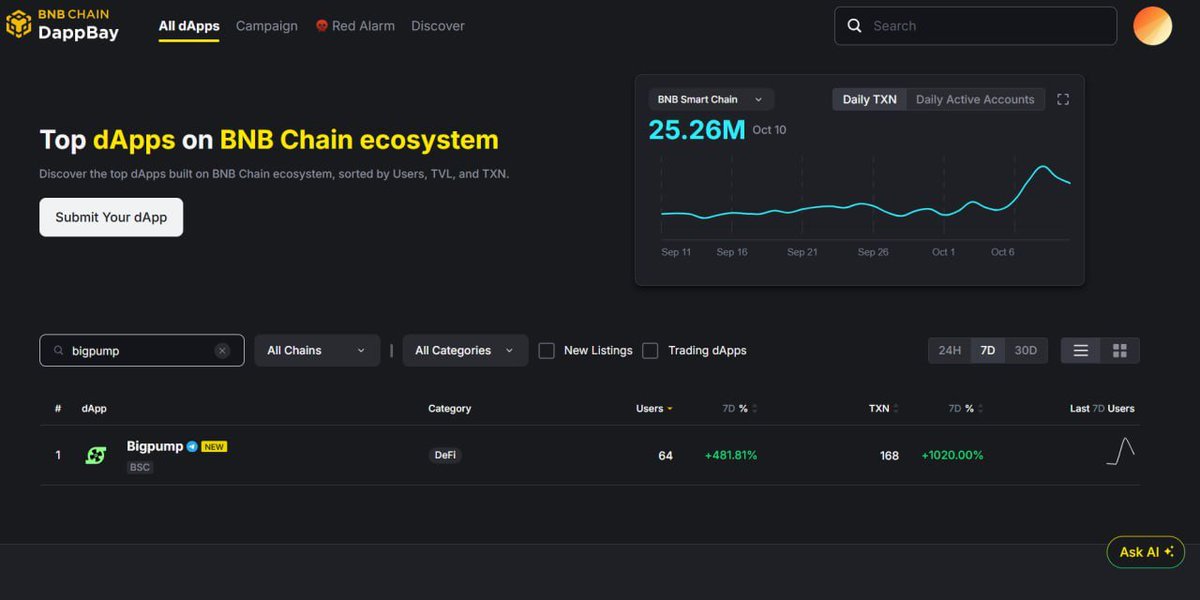Open the Ask AI assistant
The height and width of the screenshot is (600, 1200).
[1146, 552]
